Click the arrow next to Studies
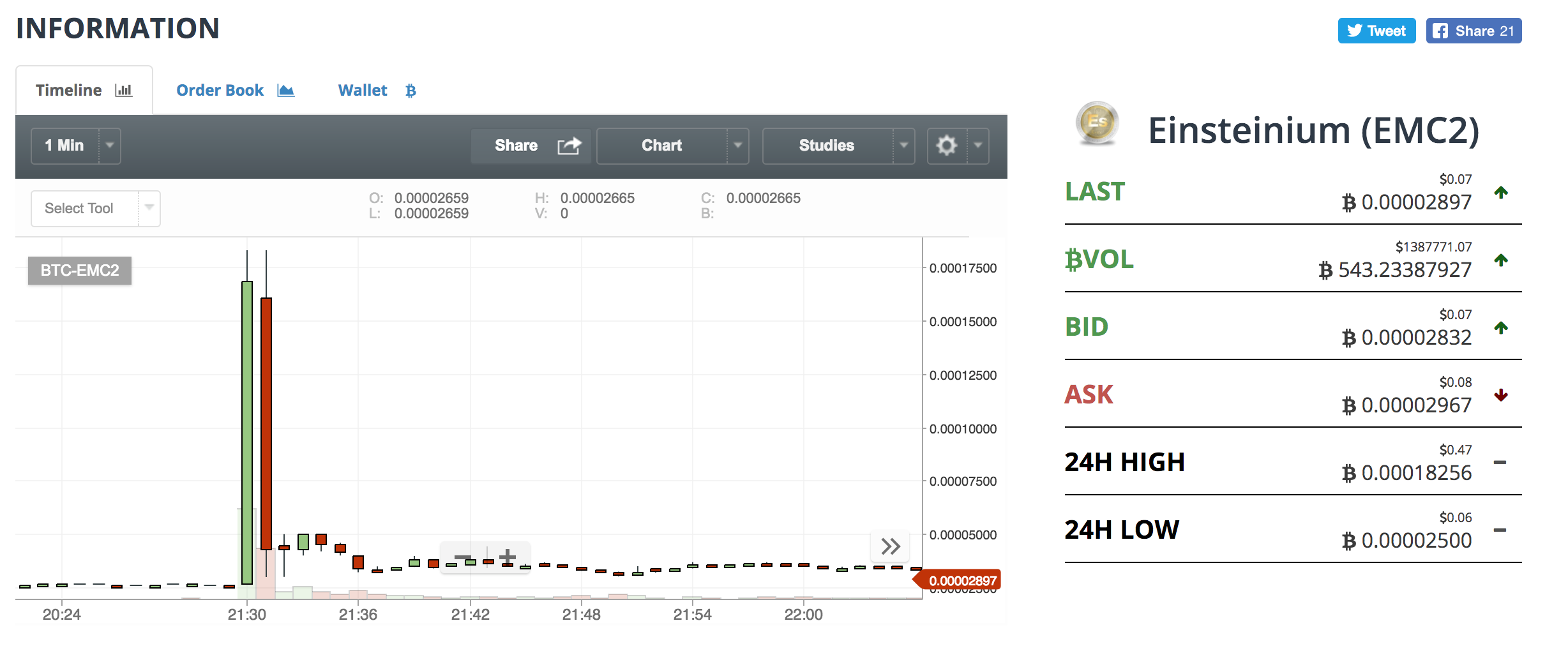 point(903,146)
